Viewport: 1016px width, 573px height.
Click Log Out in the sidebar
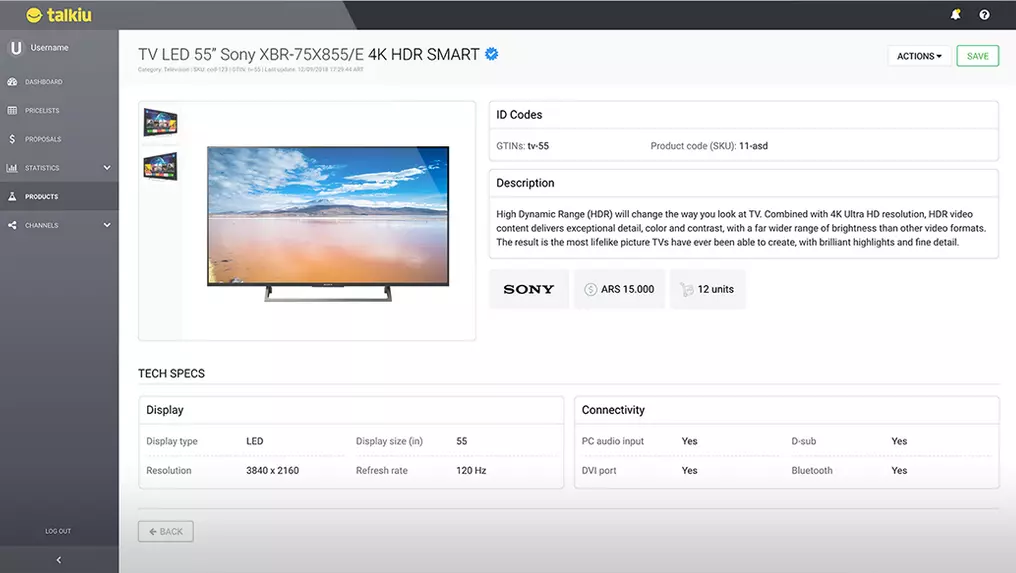[58, 531]
